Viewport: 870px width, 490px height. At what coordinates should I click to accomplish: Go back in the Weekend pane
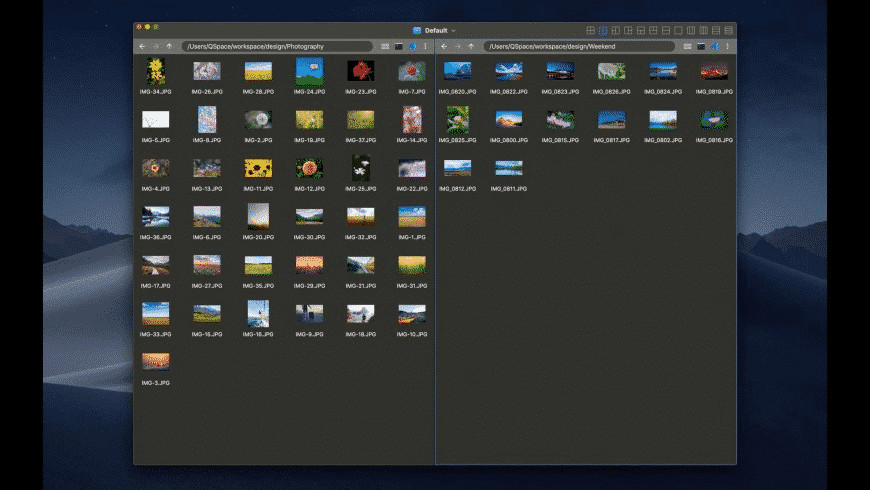(444, 47)
